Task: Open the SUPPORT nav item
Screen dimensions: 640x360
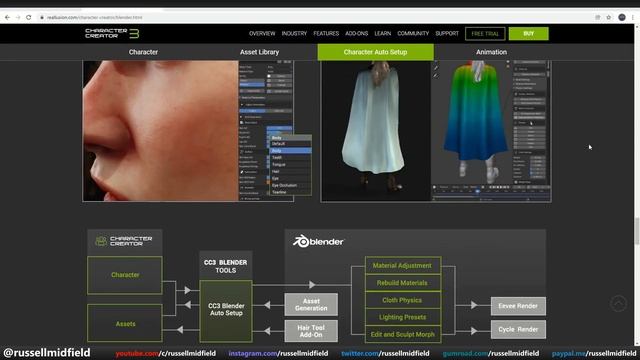Action: coord(447,33)
